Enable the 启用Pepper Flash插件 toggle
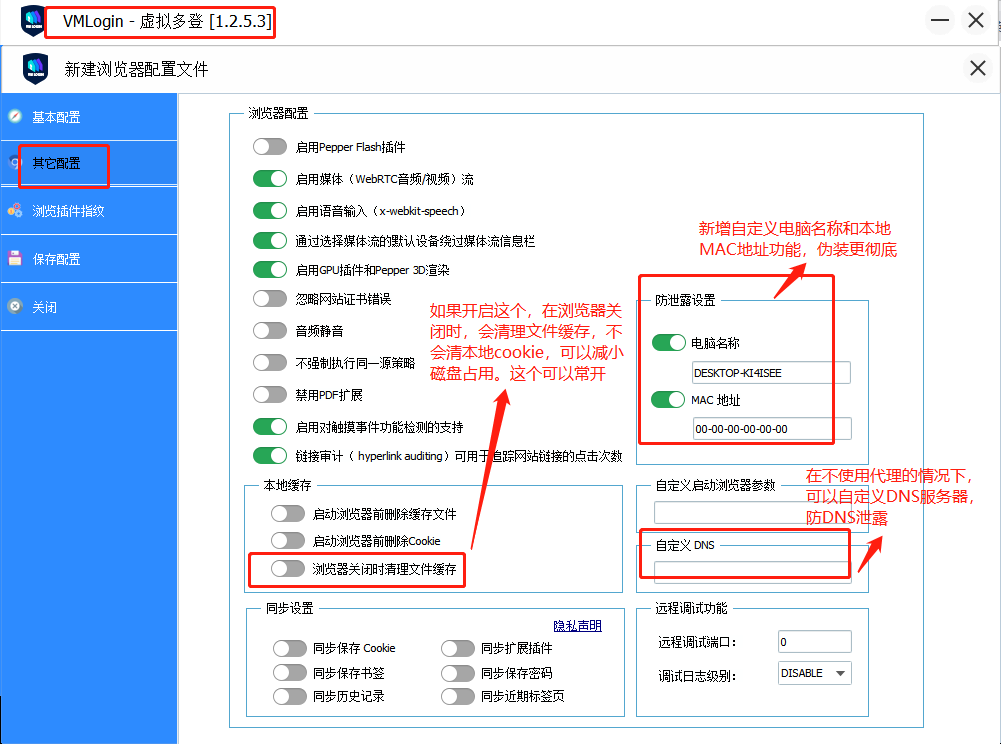The height and width of the screenshot is (744, 1001). click(x=270, y=147)
